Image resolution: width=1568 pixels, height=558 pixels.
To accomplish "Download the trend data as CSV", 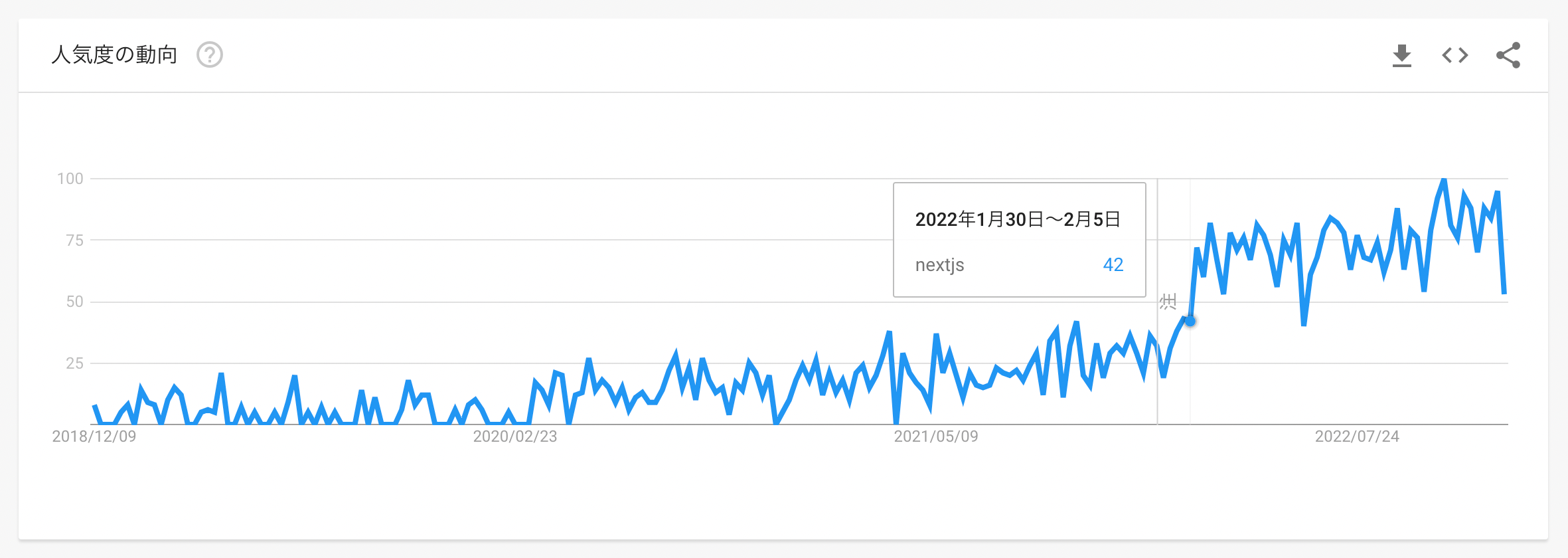I will tap(1401, 55).
